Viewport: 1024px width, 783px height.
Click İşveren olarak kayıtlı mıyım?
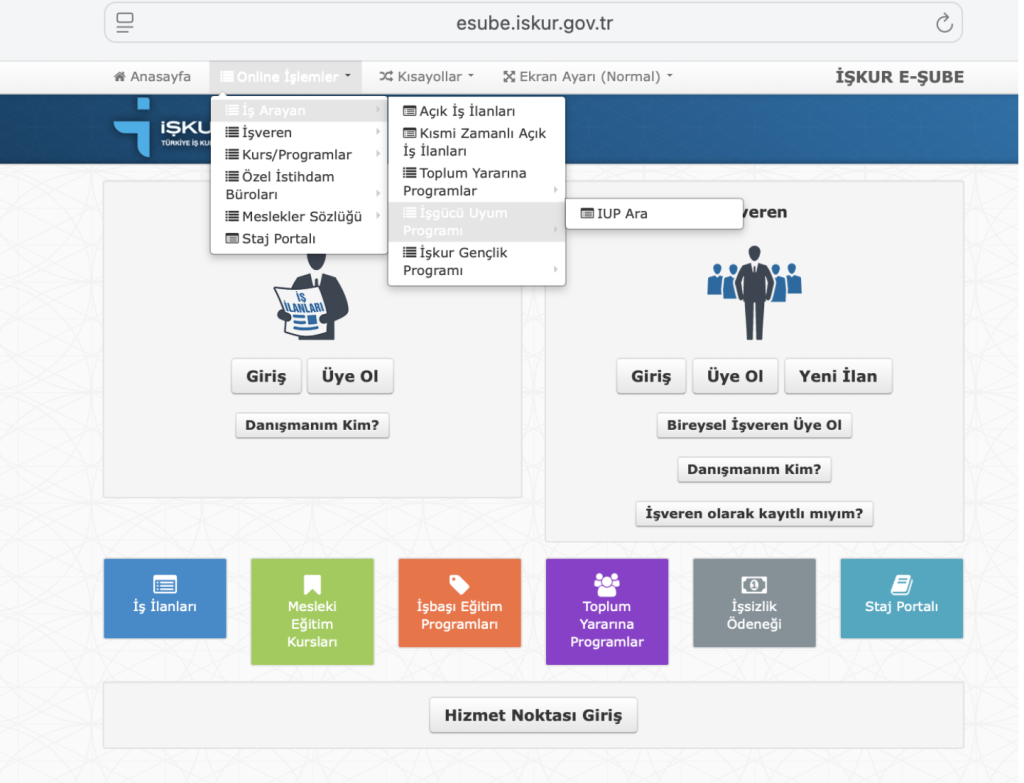[754, 513]
